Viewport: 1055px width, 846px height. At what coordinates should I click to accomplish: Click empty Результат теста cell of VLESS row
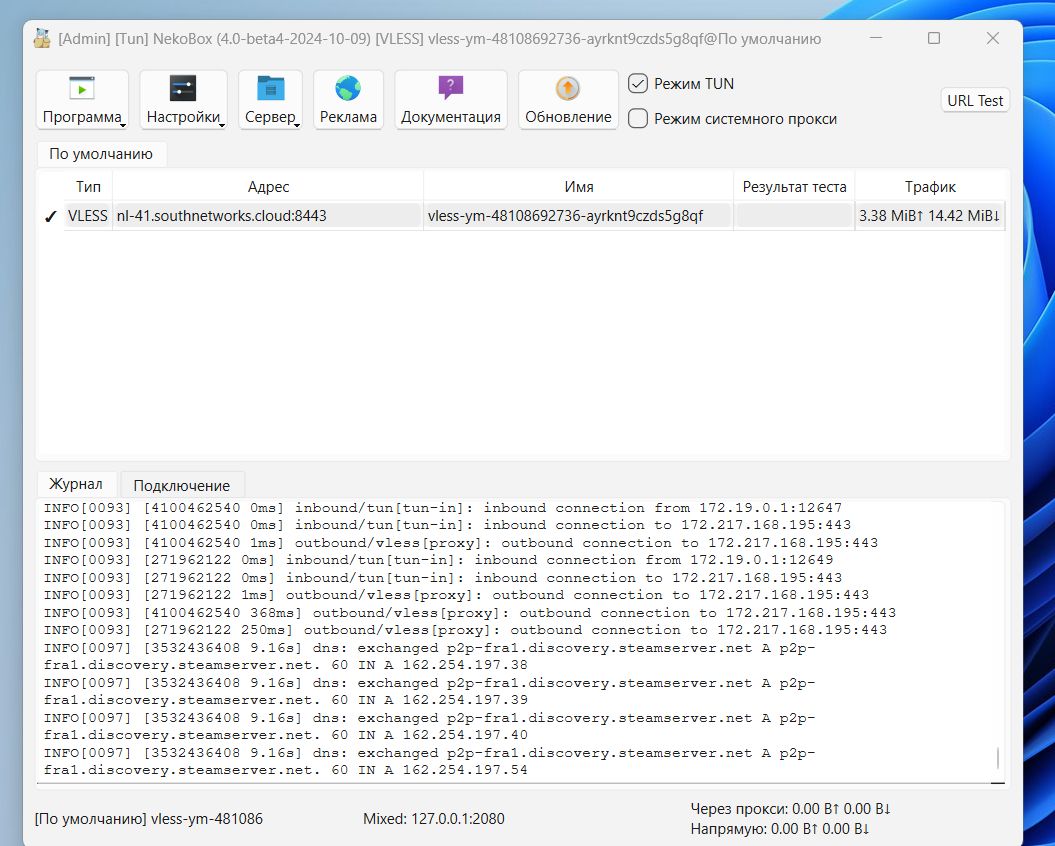coord(794,216)
